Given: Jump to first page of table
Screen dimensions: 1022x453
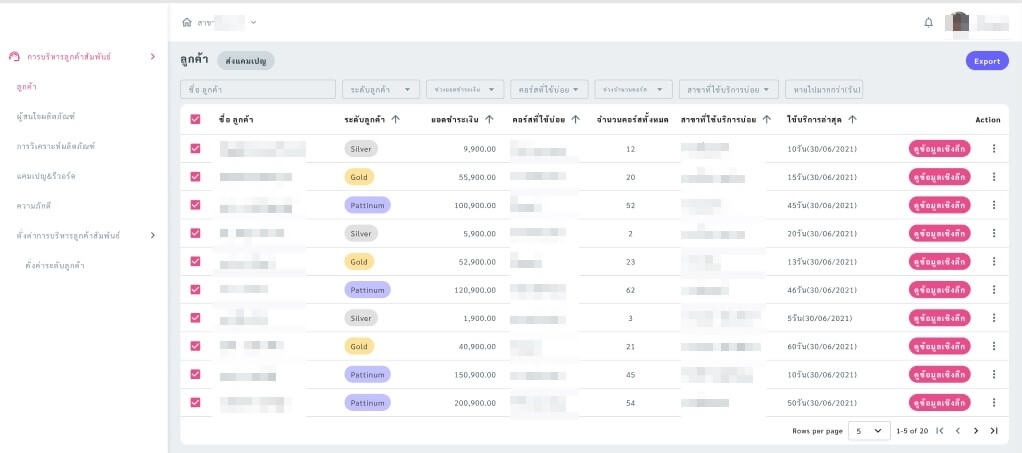Looking at the screenshot, I should [940, 431].
